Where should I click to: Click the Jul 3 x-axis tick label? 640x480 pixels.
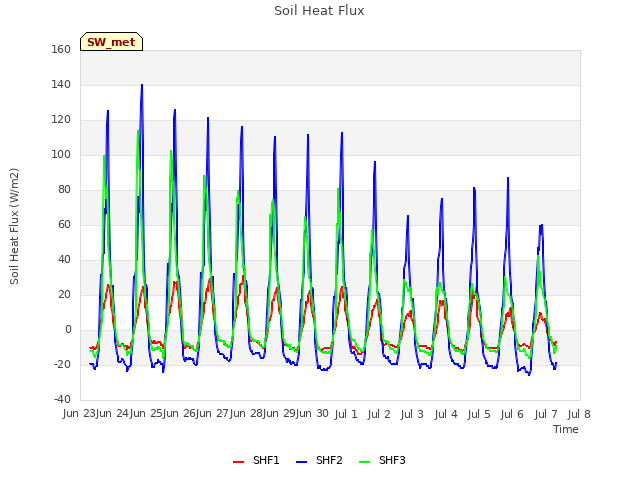tap(412, 414)
